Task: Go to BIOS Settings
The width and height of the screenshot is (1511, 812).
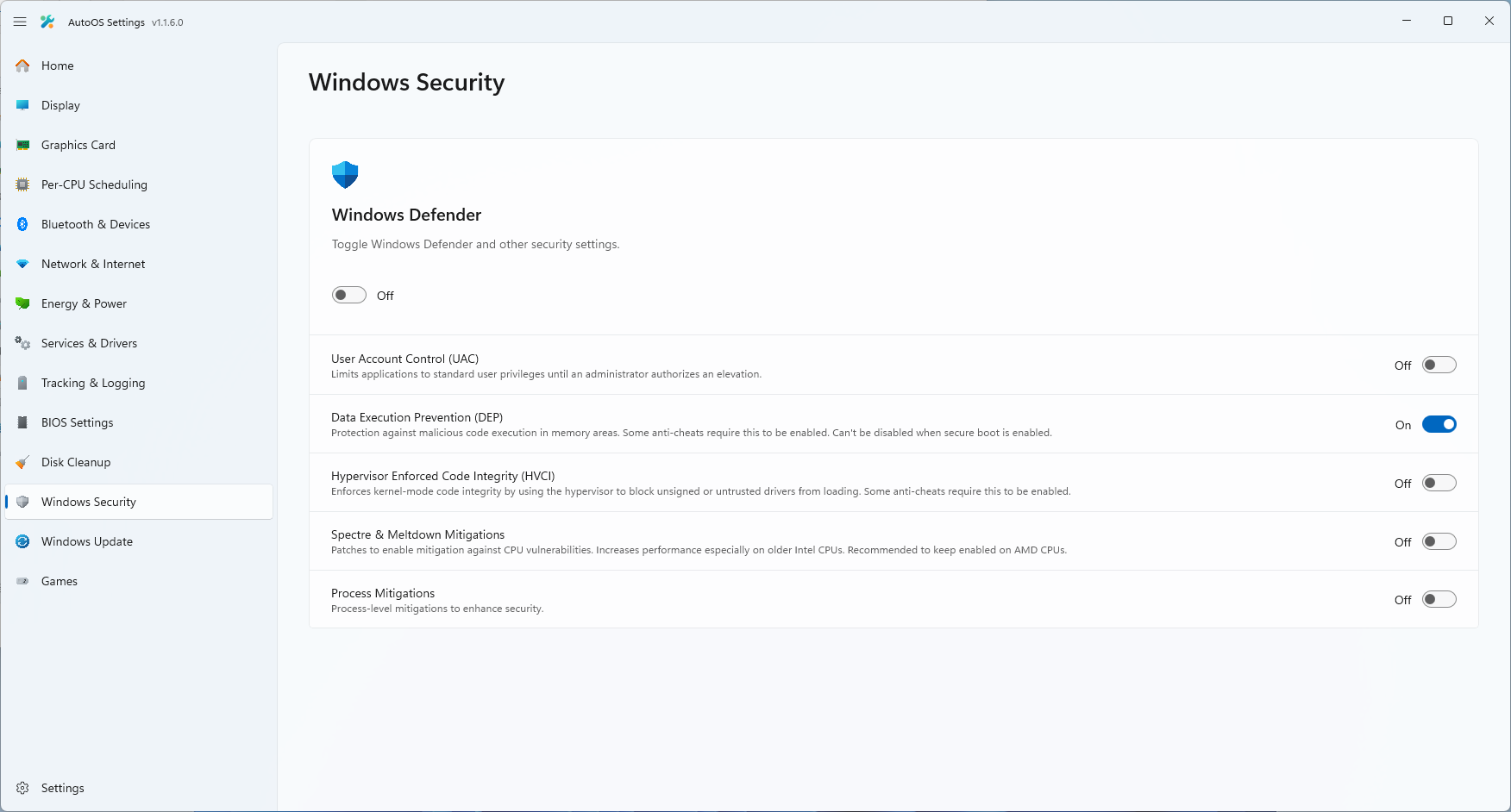Action: point(139,422)
